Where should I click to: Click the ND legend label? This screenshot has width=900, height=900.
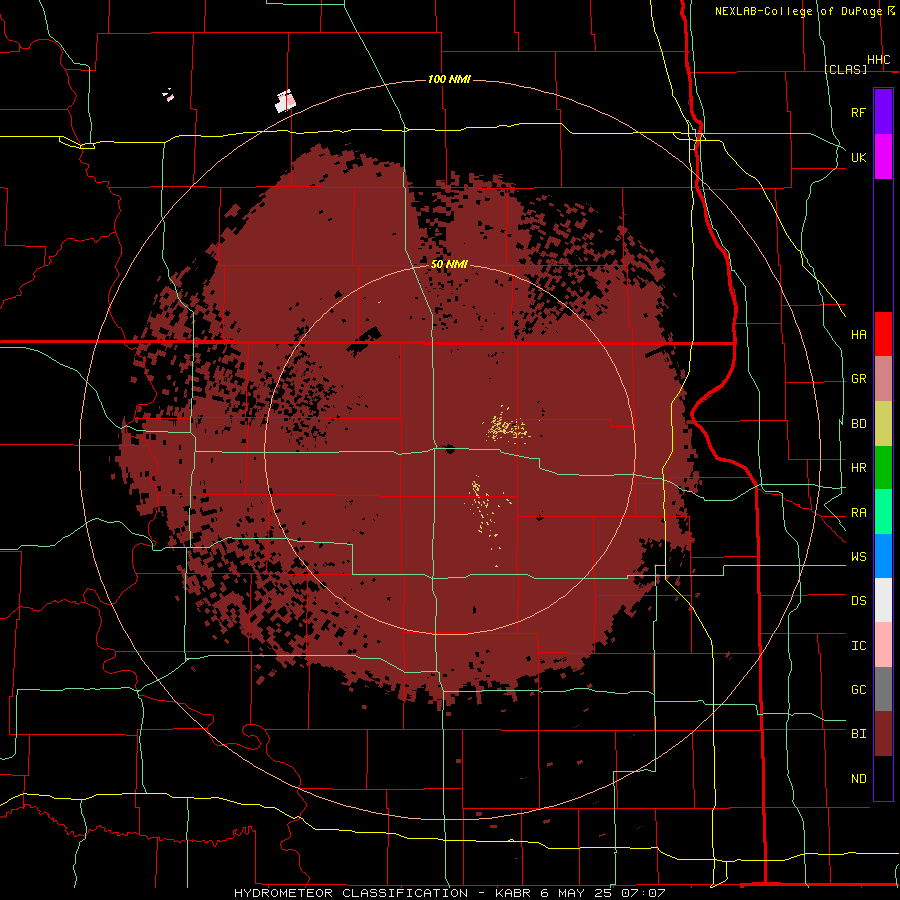click(x=858, y=779)
